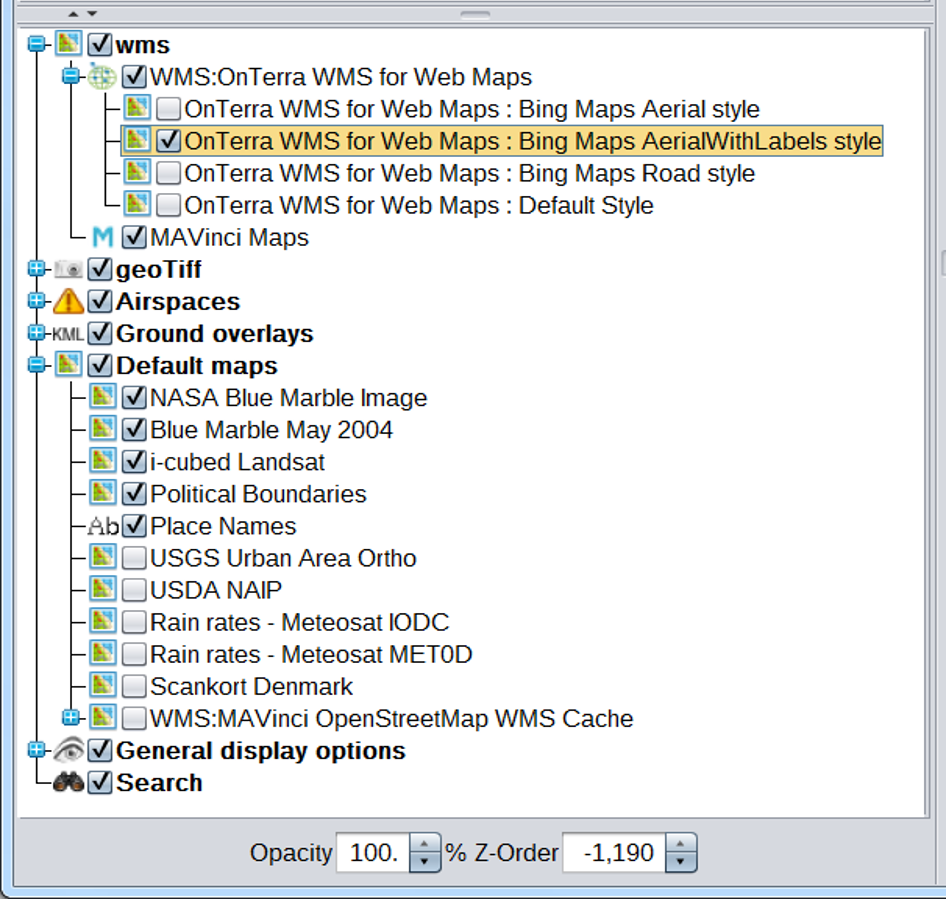This screenshot has height=899, width=946.
Task: Select Bing Maps Aerial style layer label
Action: pyautogui.click(x=472, y=109)
